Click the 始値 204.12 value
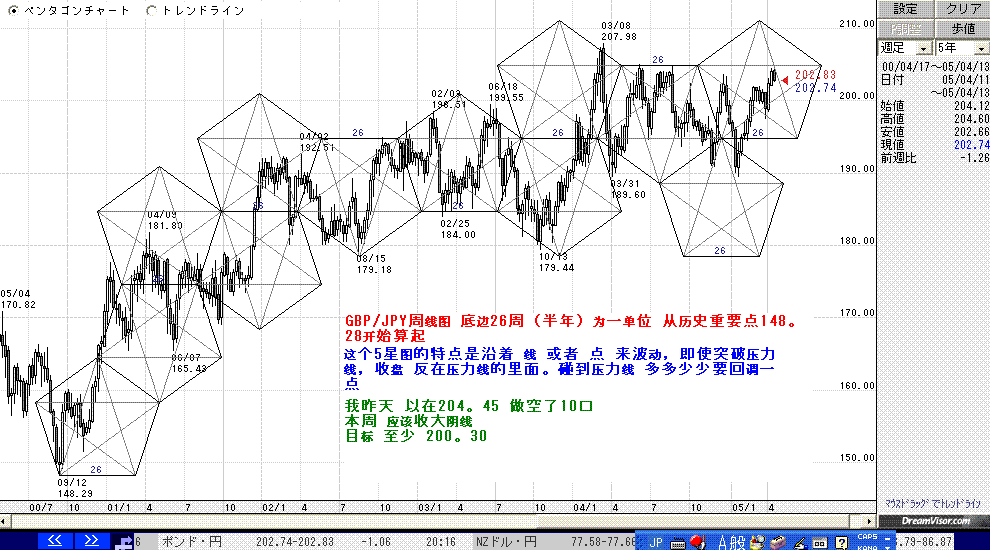990x550 pixels. (x=971, y=106)
